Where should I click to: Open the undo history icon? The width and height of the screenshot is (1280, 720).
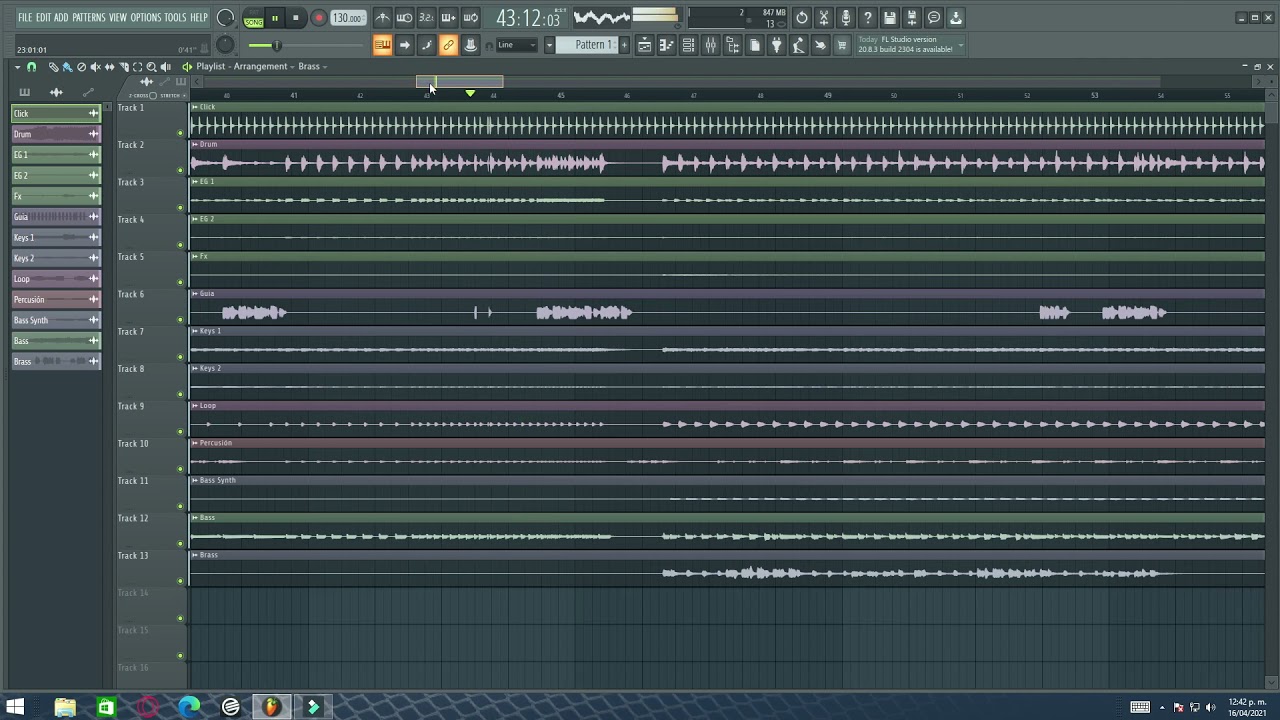click(x=802, y=18)
